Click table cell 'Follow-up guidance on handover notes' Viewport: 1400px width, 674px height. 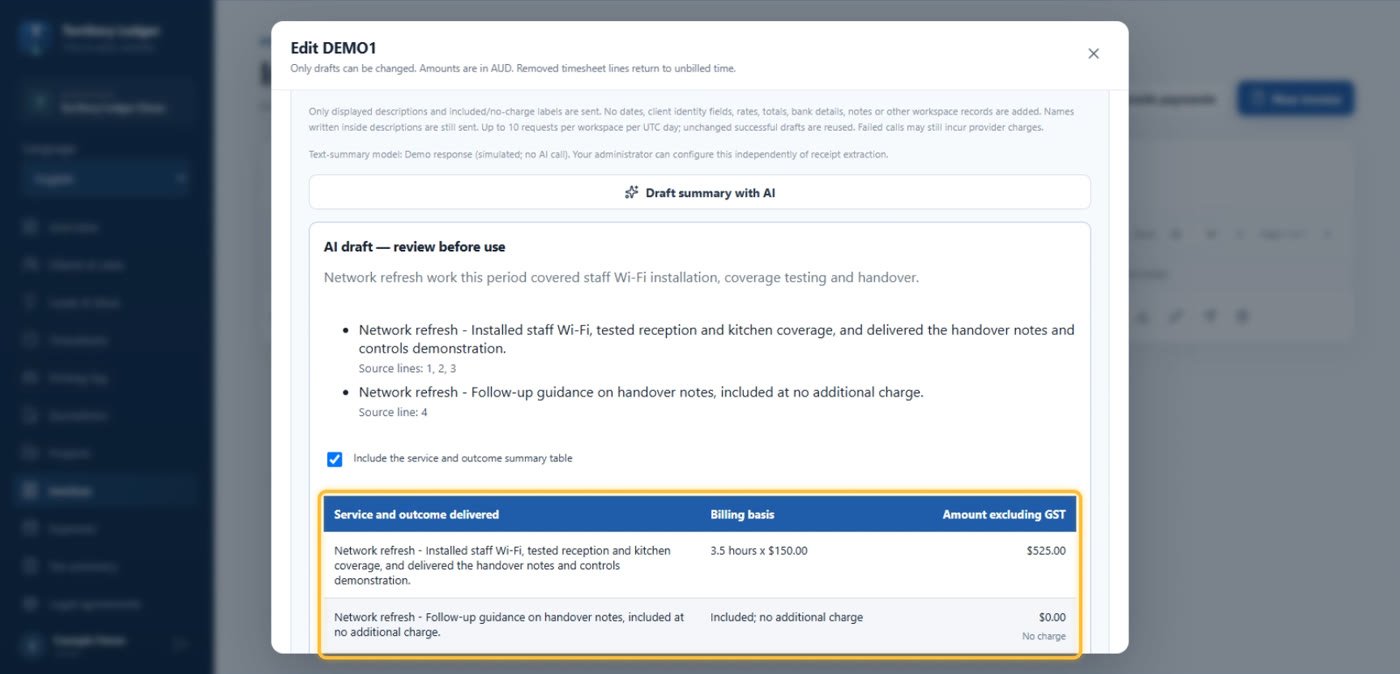(509, 624)
